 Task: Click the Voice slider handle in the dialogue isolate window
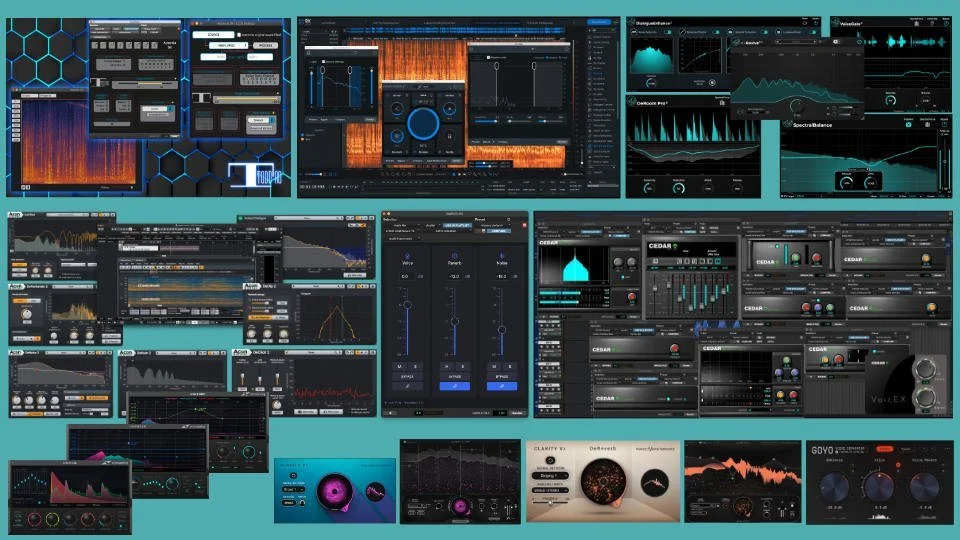tap(408, 305)
